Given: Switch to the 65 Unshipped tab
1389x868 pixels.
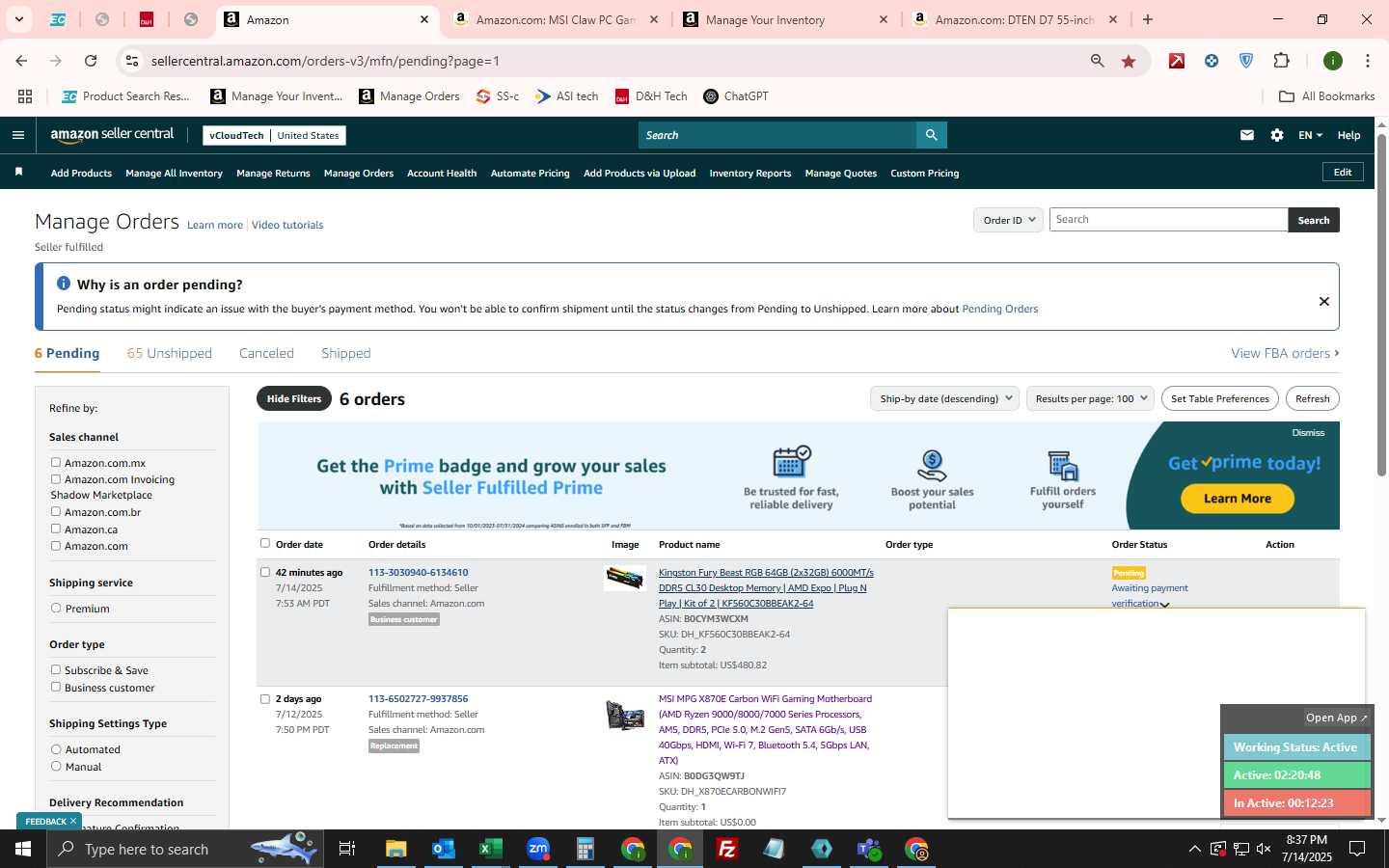Looking at the screenshot, I should click(x=170, y=353).
